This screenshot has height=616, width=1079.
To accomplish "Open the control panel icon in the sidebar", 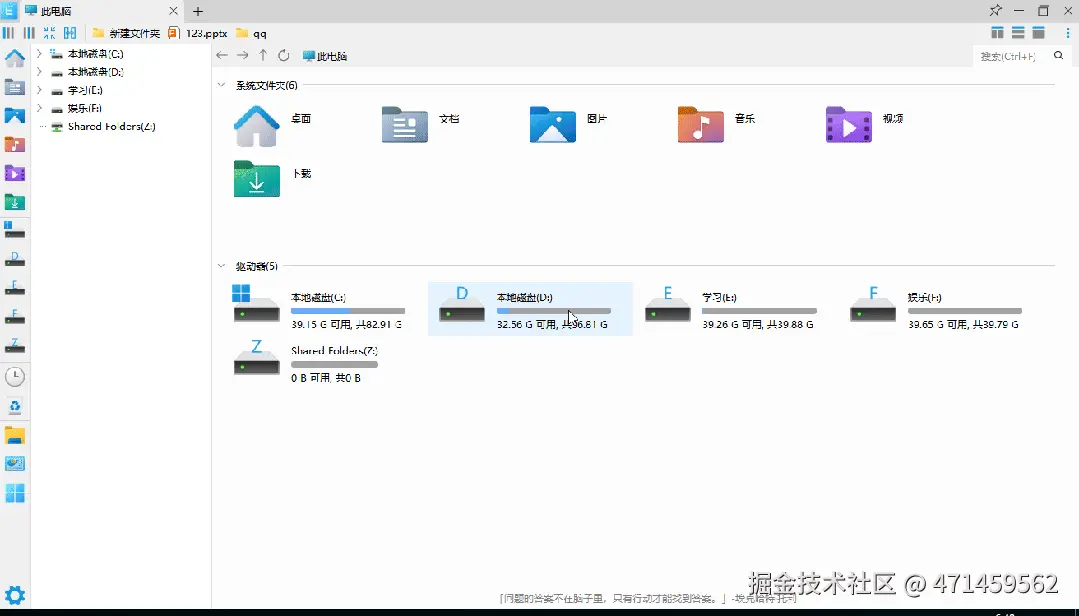I will click(x=14, y=464).
